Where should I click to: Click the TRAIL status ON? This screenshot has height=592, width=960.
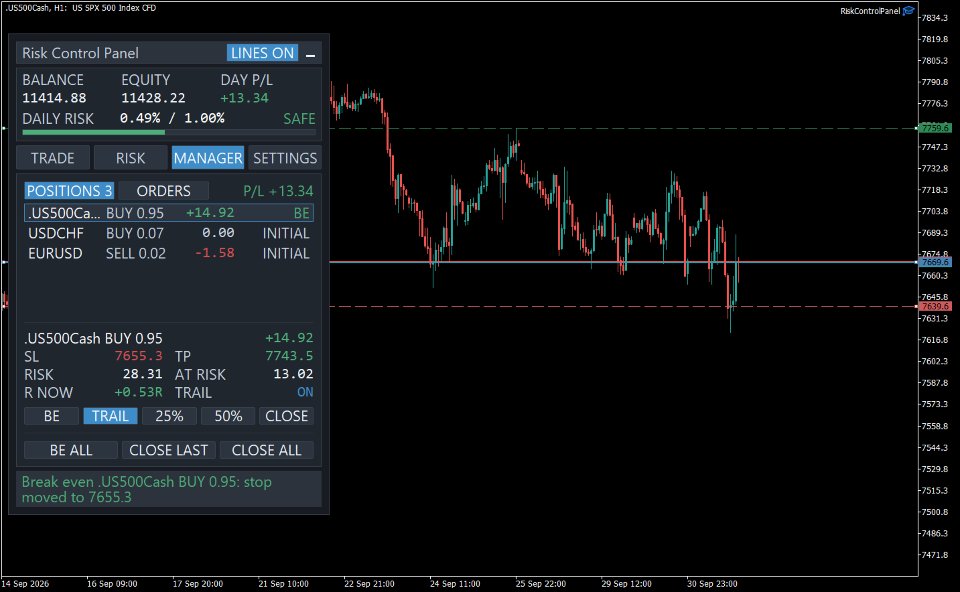[x=305, y=392]
